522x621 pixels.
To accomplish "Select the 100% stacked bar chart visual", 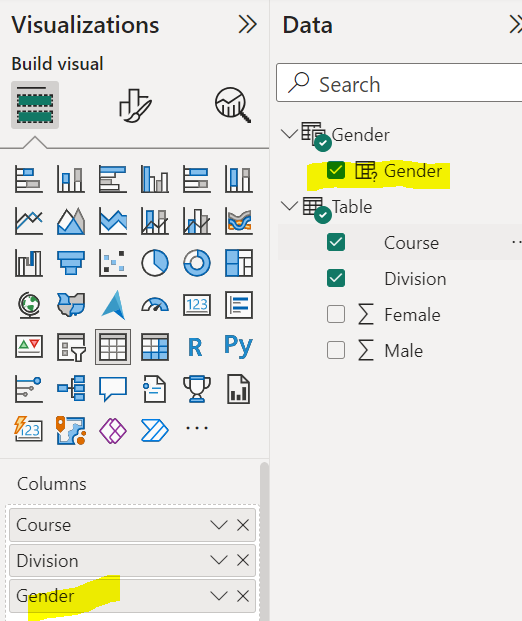I will [197, 179].
